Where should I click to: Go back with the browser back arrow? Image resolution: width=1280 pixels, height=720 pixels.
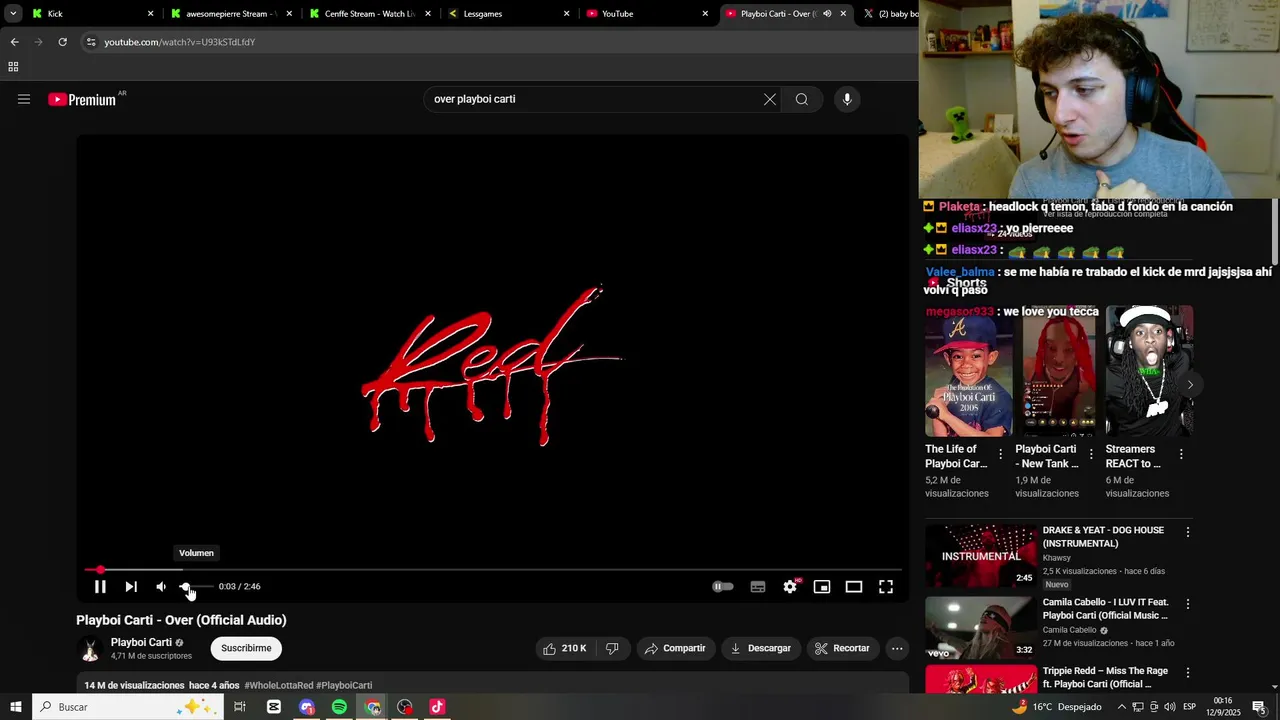(14, 42)
